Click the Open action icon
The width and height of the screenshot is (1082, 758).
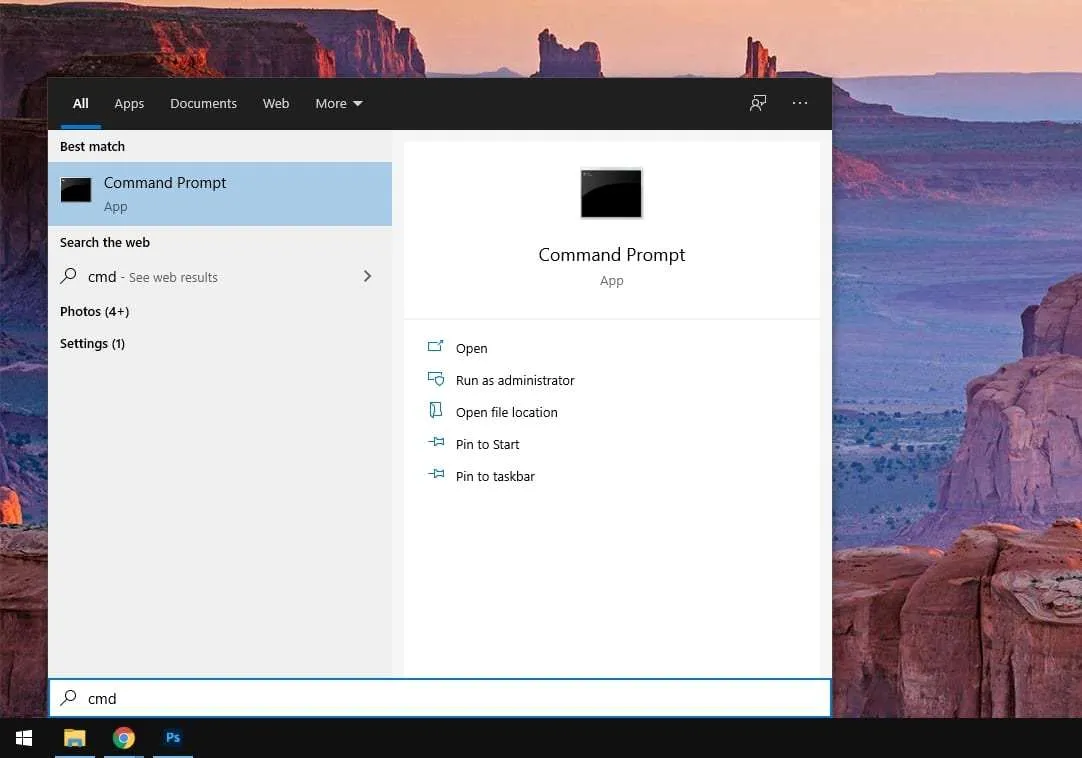[x=435, y=347]
